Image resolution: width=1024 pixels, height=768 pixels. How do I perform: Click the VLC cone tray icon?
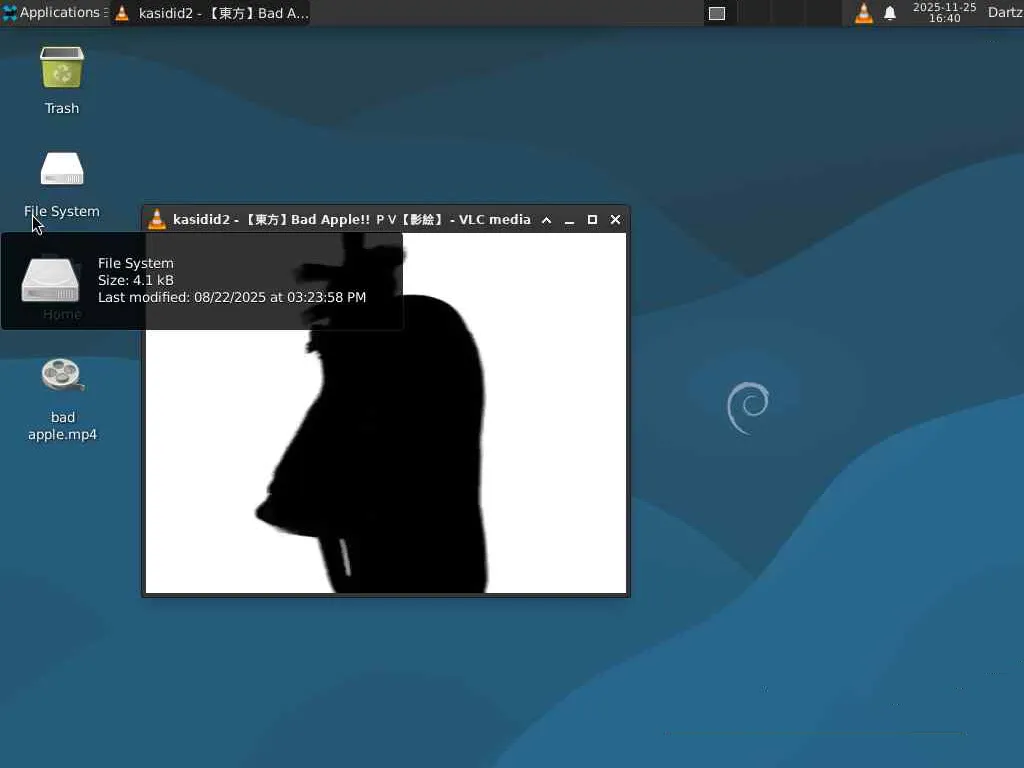click(863, 13)
